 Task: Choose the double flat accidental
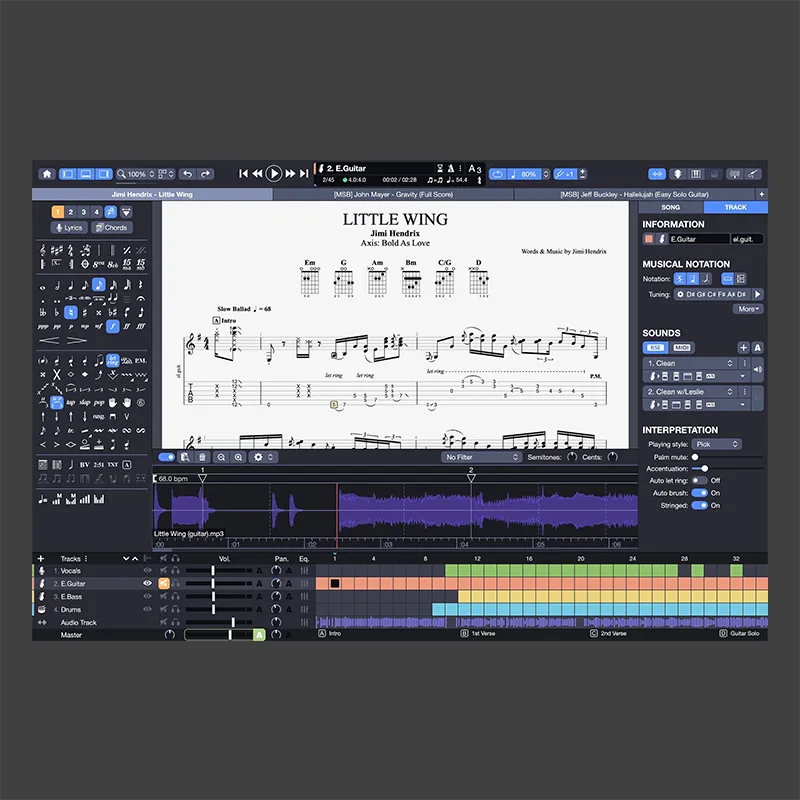pyautogui.click(x=42, y=312)
